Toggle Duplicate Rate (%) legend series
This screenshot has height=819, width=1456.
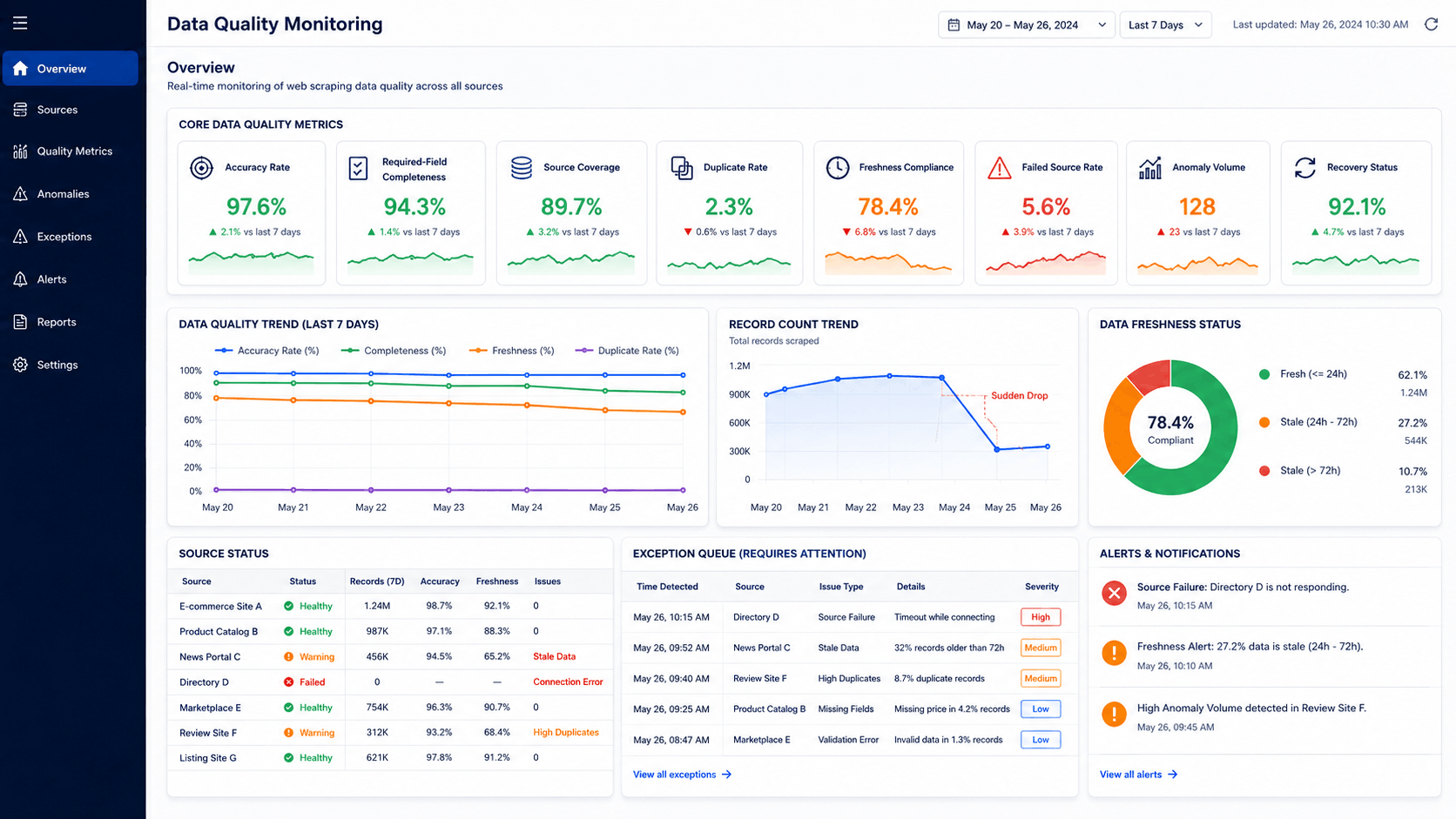pyautogui.click(x=627, y=351)
